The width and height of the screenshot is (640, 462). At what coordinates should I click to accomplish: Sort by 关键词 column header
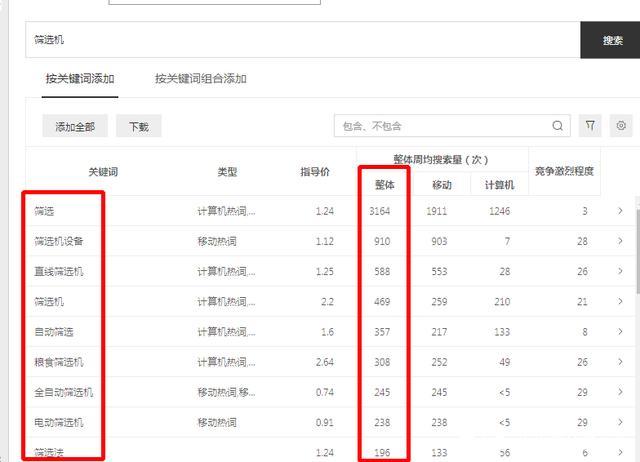(x=103, y=172)
